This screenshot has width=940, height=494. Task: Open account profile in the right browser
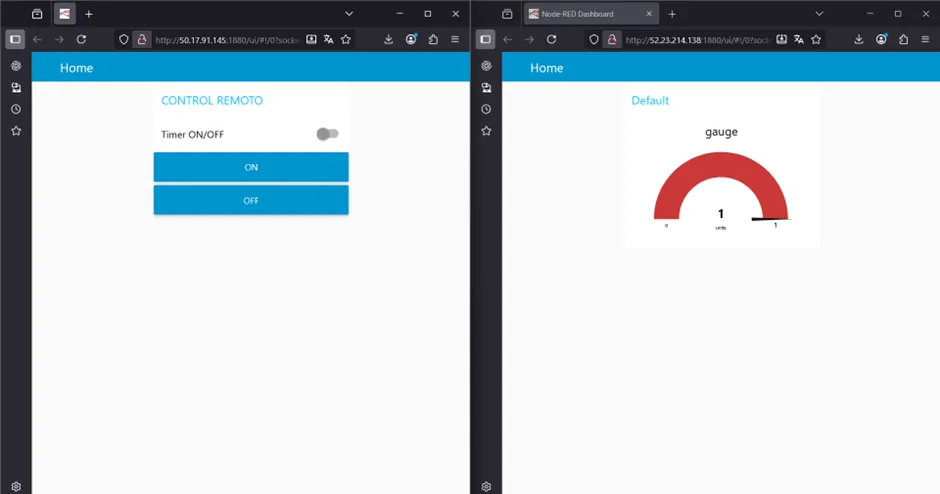pos(881,39)
